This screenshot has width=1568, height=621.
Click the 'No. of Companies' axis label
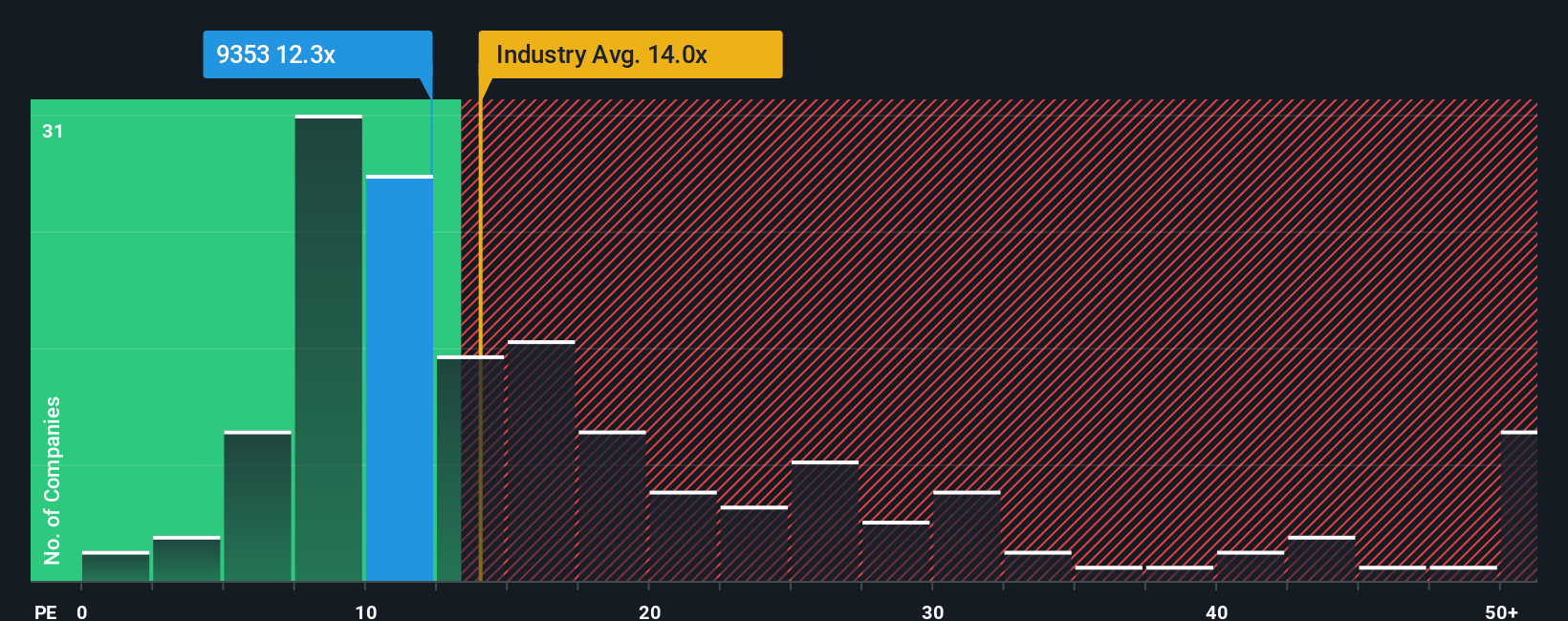pos(52,480)
